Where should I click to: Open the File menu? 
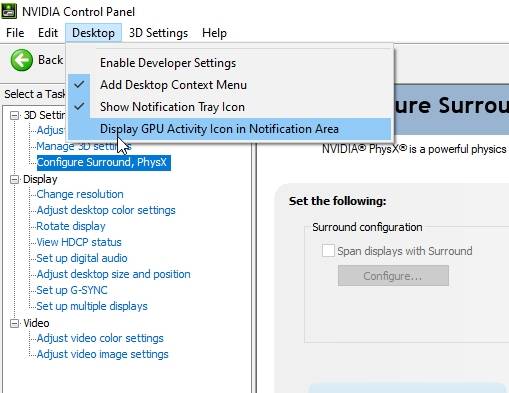click(15, 33)
